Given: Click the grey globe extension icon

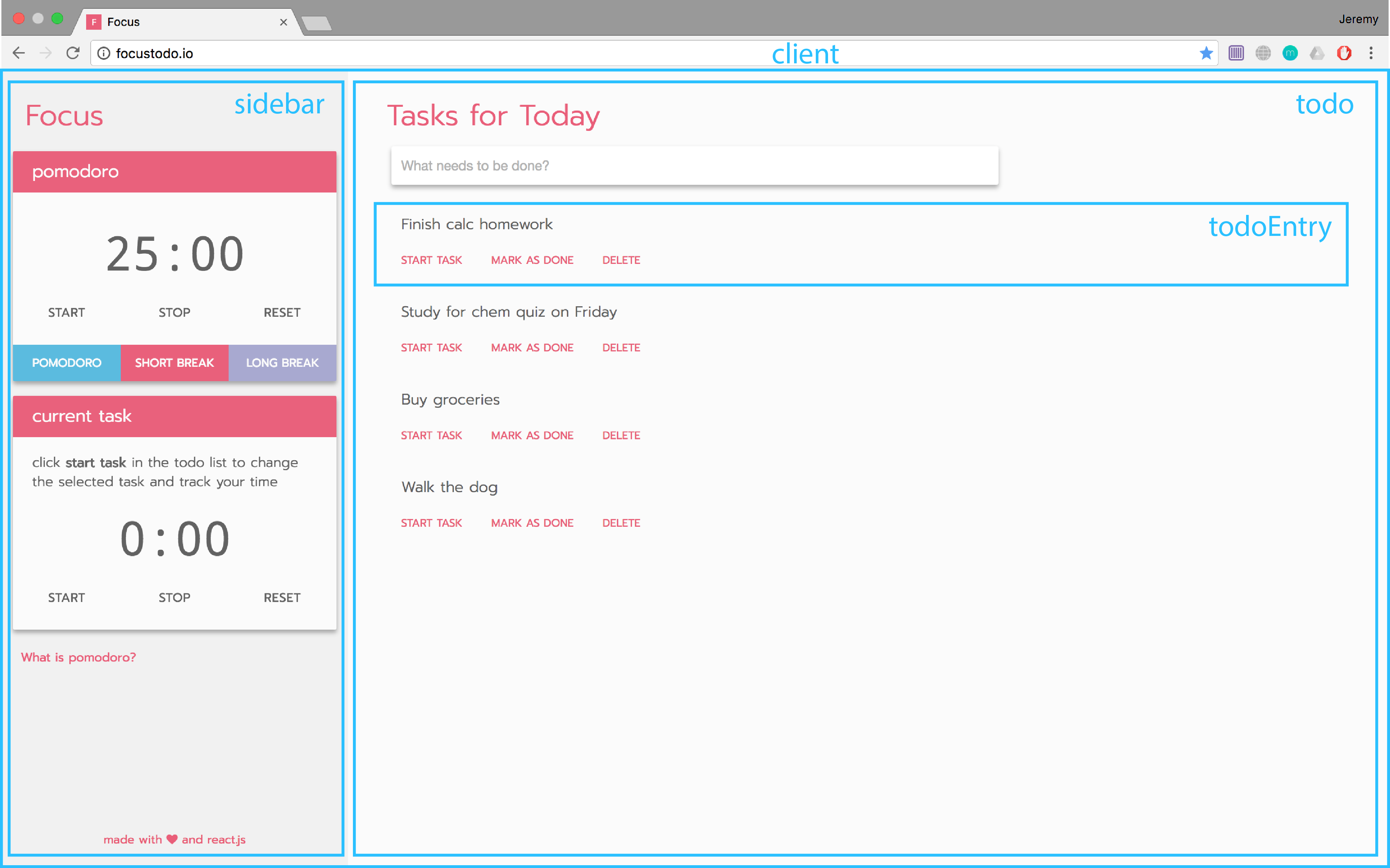Looking at the screenshot, I should tap(1263, 54).
